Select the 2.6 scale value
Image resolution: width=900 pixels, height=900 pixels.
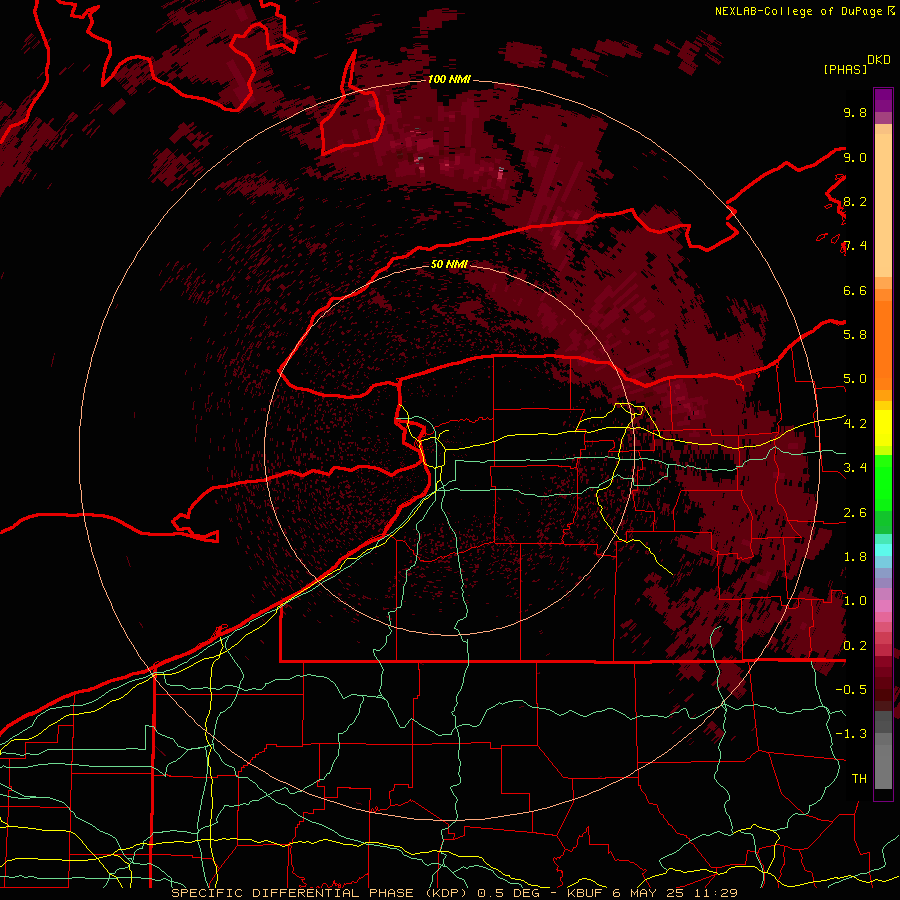point(855,513)
